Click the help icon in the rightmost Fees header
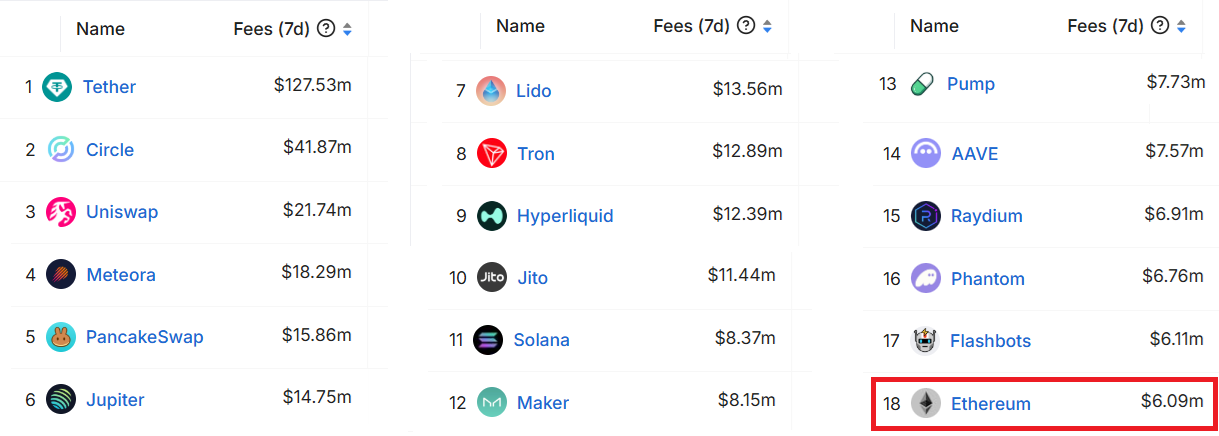 [1159, 27]
